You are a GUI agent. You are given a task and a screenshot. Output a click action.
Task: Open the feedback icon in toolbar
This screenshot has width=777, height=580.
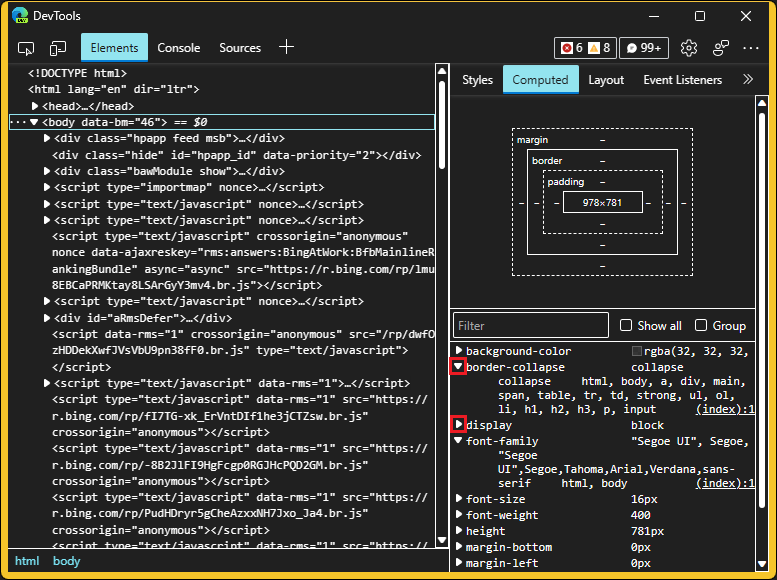pos(721,48)
